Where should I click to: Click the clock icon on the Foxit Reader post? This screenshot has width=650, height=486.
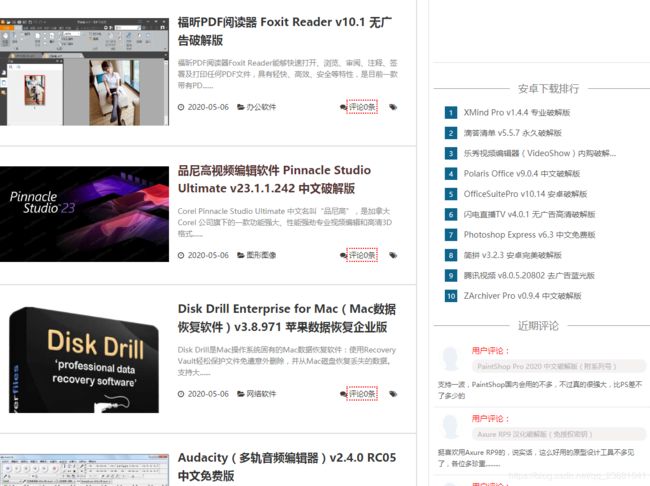[181, 107]
